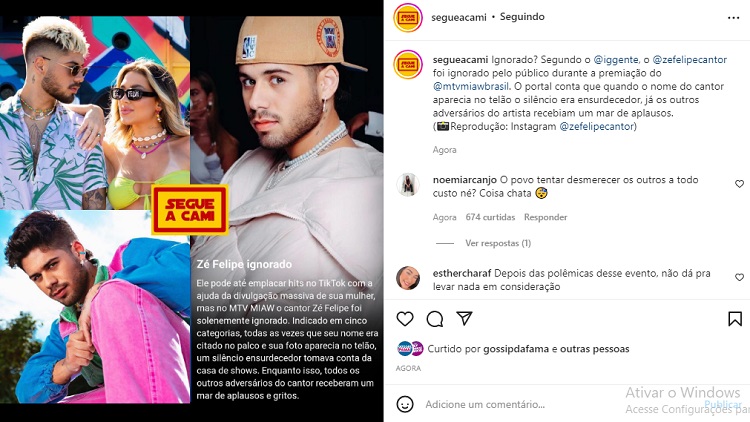Open more options three-dots menu
The width and height of the screenshot is (750, 422).
pos(733,18)
